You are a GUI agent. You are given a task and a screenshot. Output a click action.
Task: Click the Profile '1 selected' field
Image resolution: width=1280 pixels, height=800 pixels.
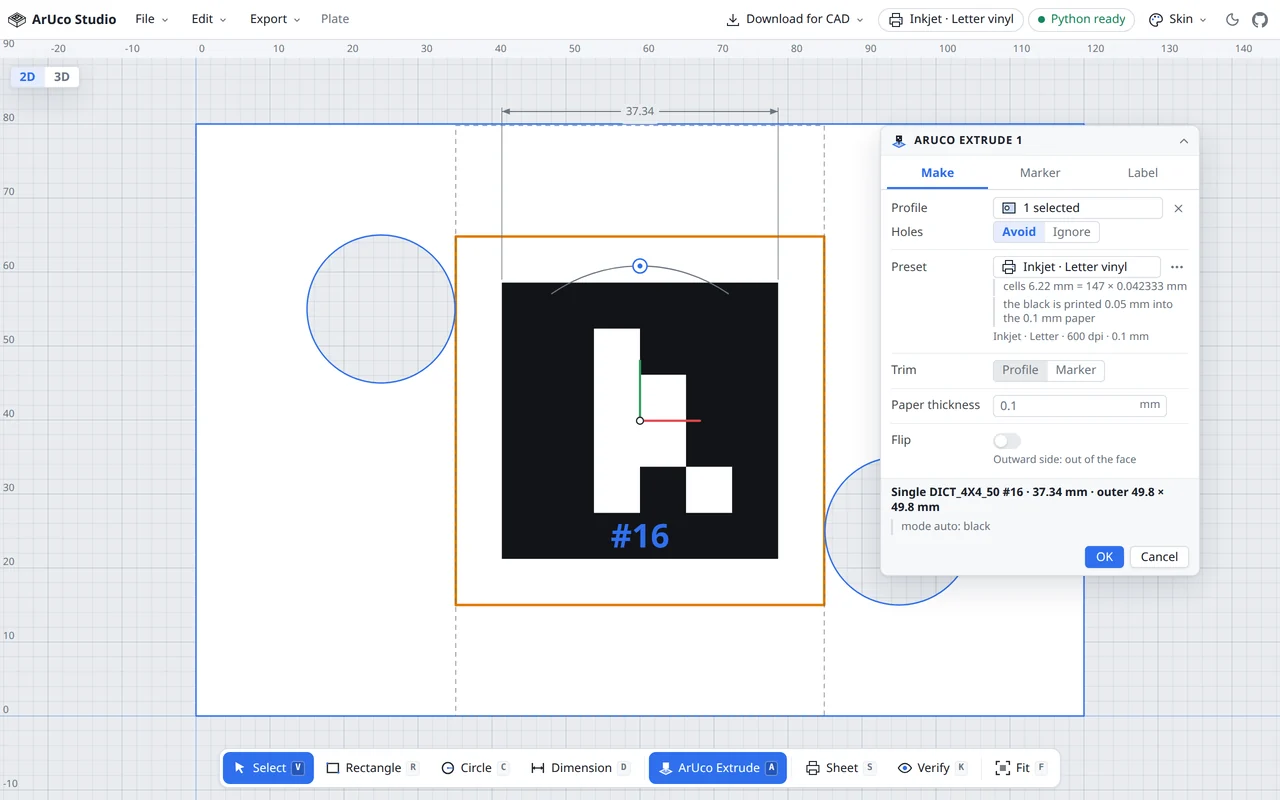coord(1078,208)
